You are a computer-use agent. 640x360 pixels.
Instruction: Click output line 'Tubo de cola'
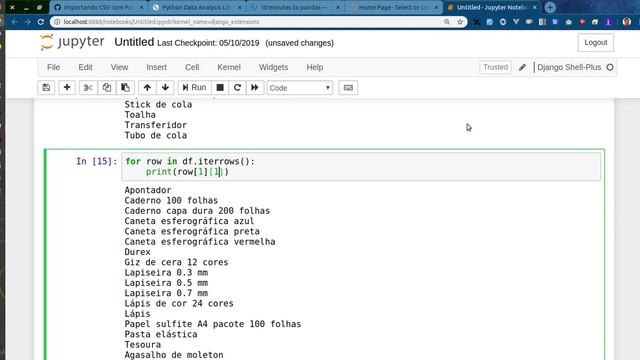pyautogui.click(x=156, y=136)
